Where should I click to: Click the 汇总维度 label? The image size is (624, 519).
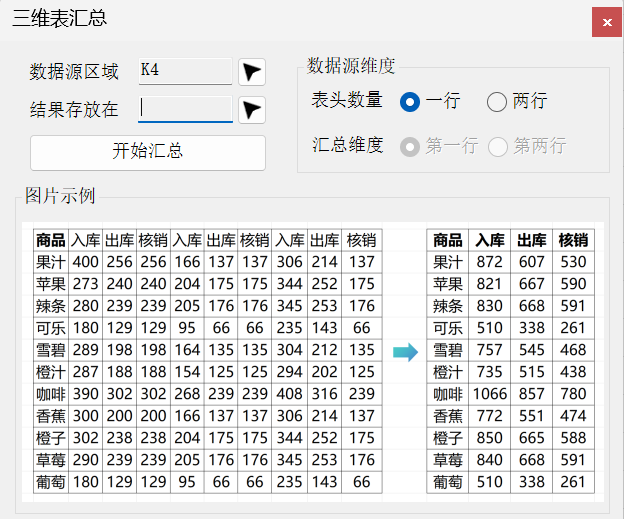[x=347, y=146]
